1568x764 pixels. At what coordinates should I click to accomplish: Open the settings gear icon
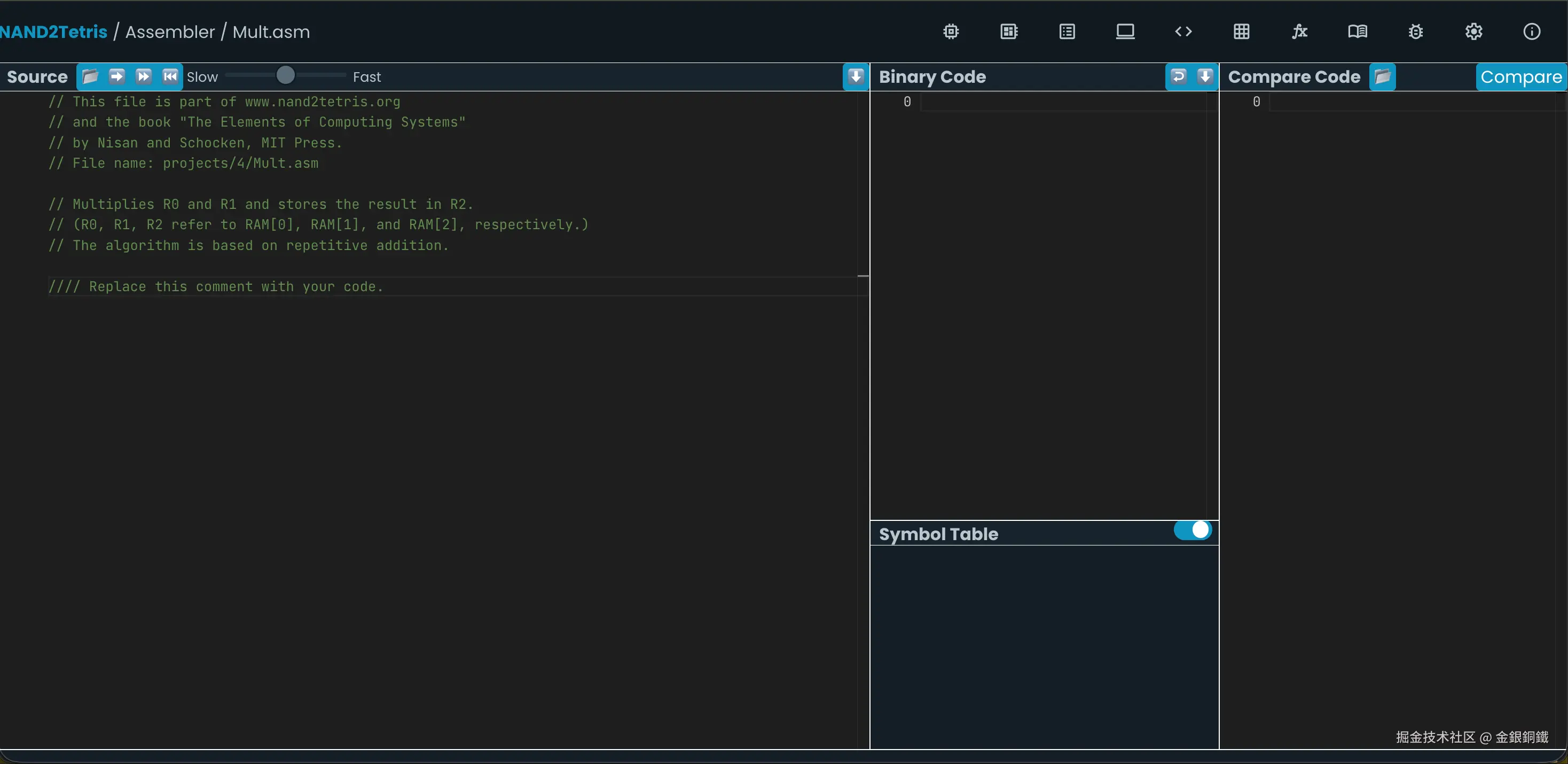1473,32
